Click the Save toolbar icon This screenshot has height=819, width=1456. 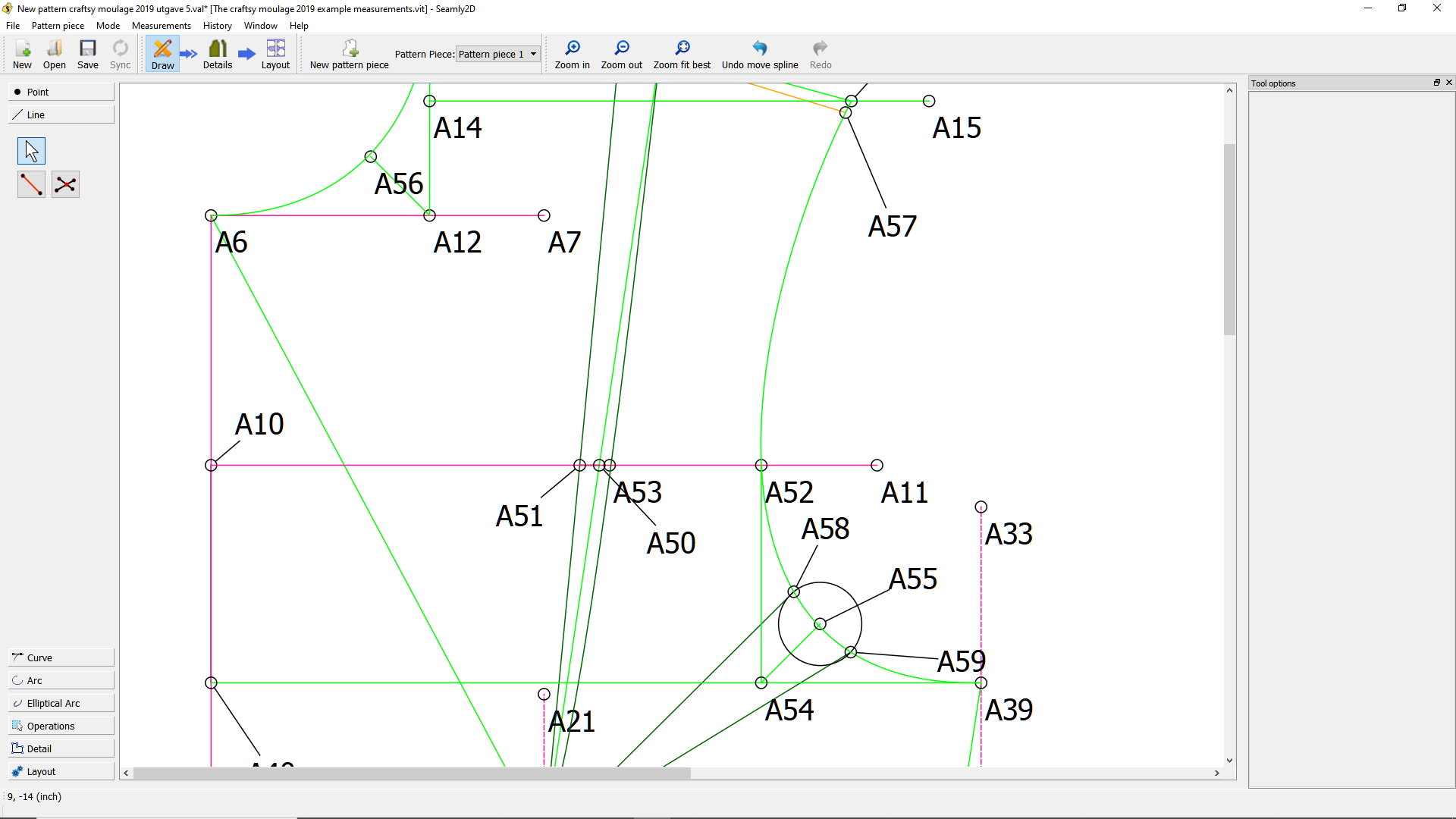[x=88, y=54]
